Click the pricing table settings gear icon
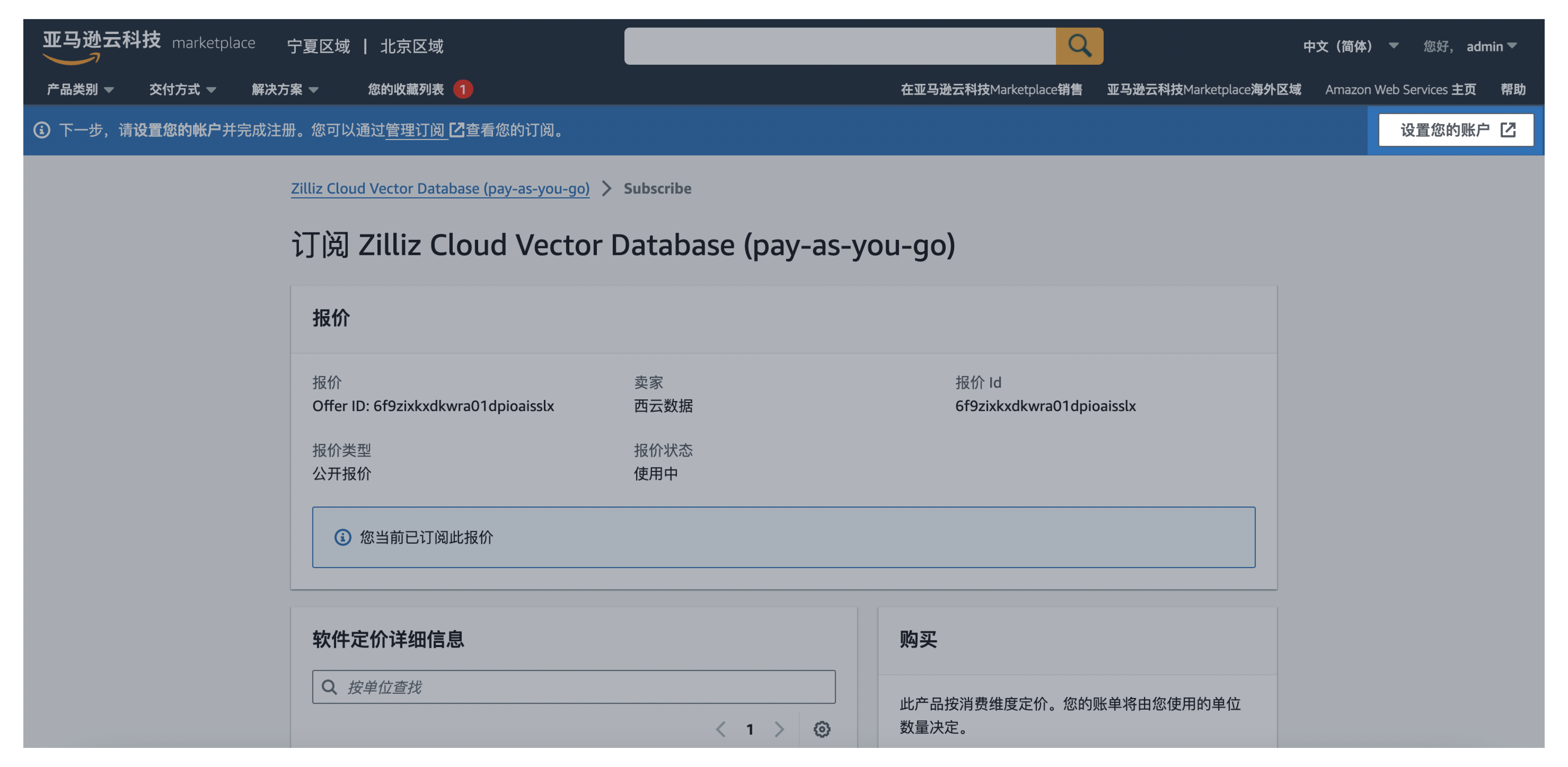 coord(822,728)
